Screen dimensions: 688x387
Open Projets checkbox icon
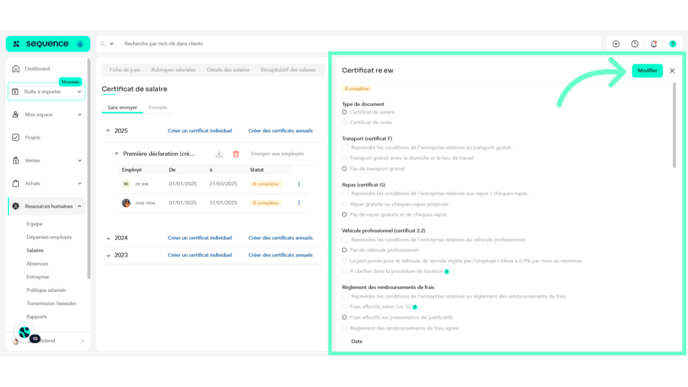pos(16,137)
